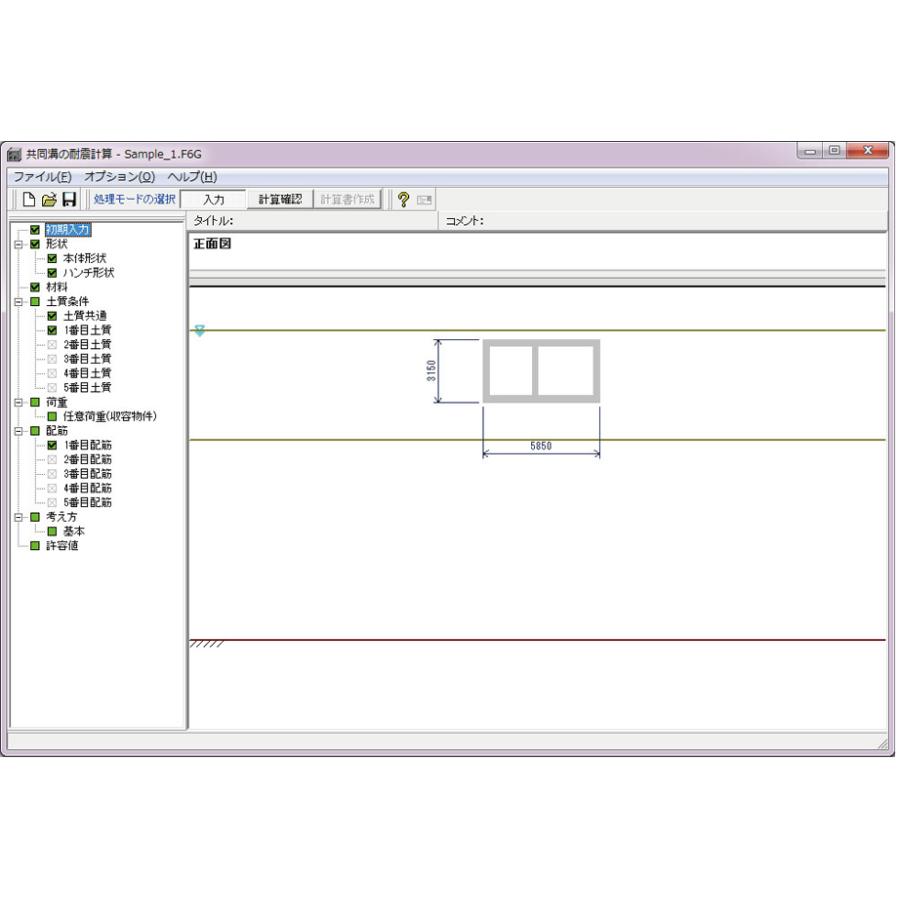Viewport: 900px width, 900px height.
Task: Collapse the 土質条件 tree node
Action: click(x=18, y=301)
